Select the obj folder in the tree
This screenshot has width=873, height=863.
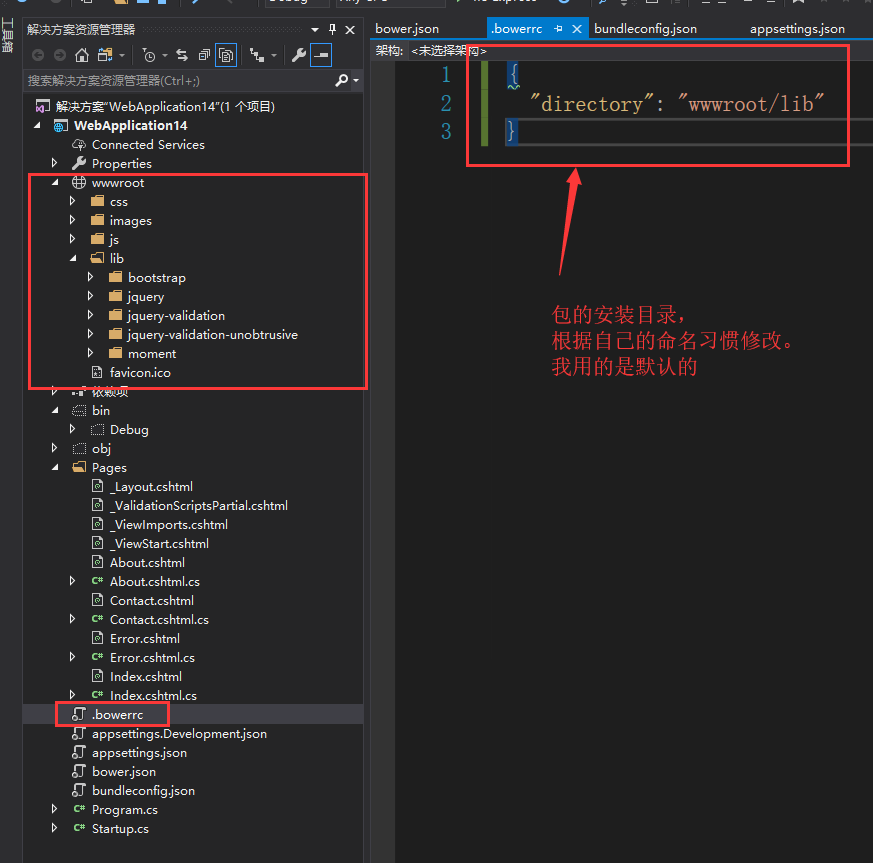[101, 449]
